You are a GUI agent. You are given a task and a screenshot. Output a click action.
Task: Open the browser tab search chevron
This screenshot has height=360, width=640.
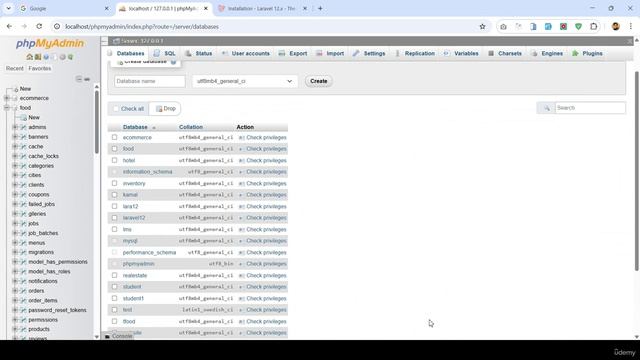[x=8, y=8]
